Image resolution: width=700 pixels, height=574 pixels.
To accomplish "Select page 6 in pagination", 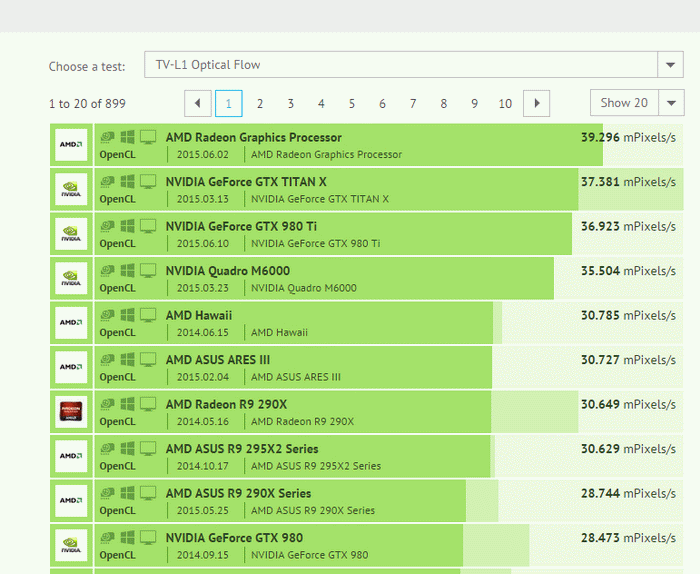I will pos(382,104).
